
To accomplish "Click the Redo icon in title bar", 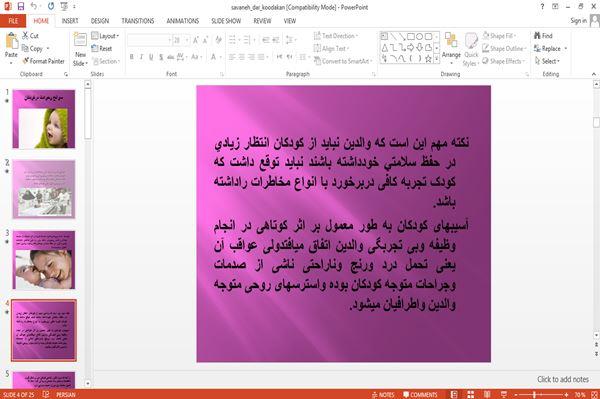I will tap(51, 7).
